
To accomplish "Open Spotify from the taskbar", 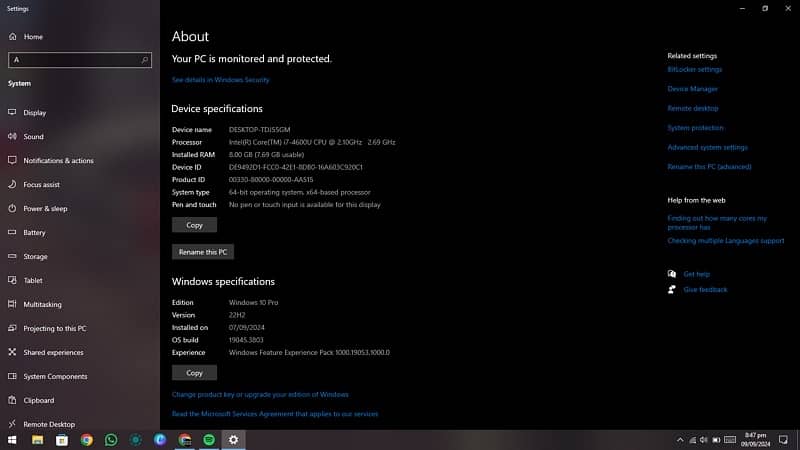I will pos(209,439).
